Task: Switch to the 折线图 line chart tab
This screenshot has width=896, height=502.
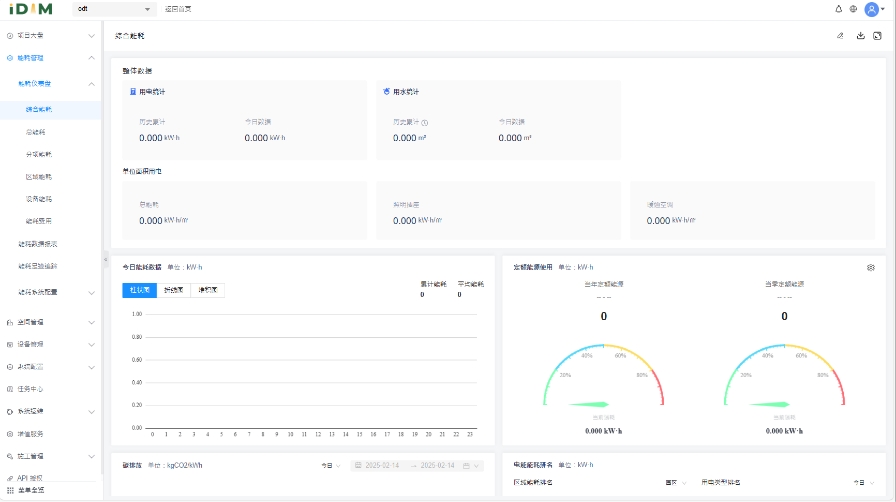Action: click(174, 290)
